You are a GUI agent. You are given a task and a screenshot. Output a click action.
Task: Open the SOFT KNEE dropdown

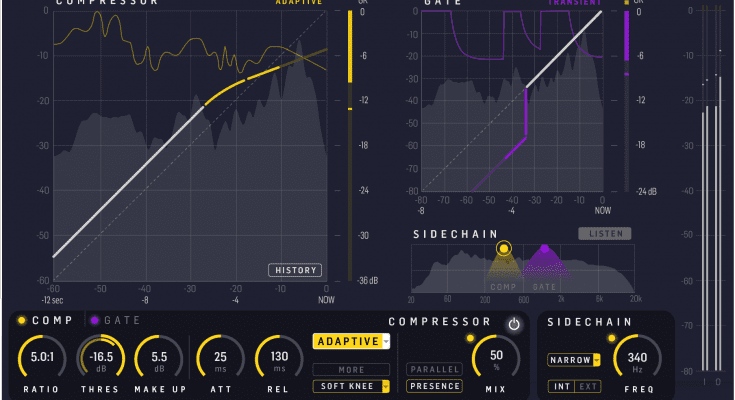point(351,386)
